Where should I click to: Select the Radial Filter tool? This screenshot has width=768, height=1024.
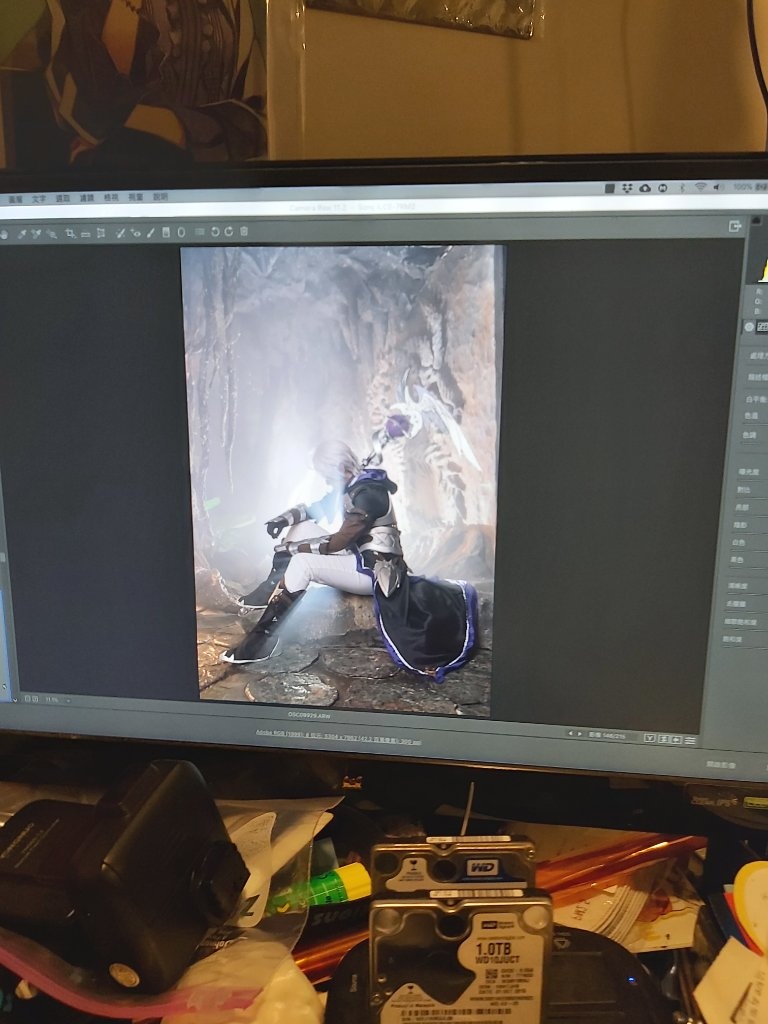click(x=181, y=232)
